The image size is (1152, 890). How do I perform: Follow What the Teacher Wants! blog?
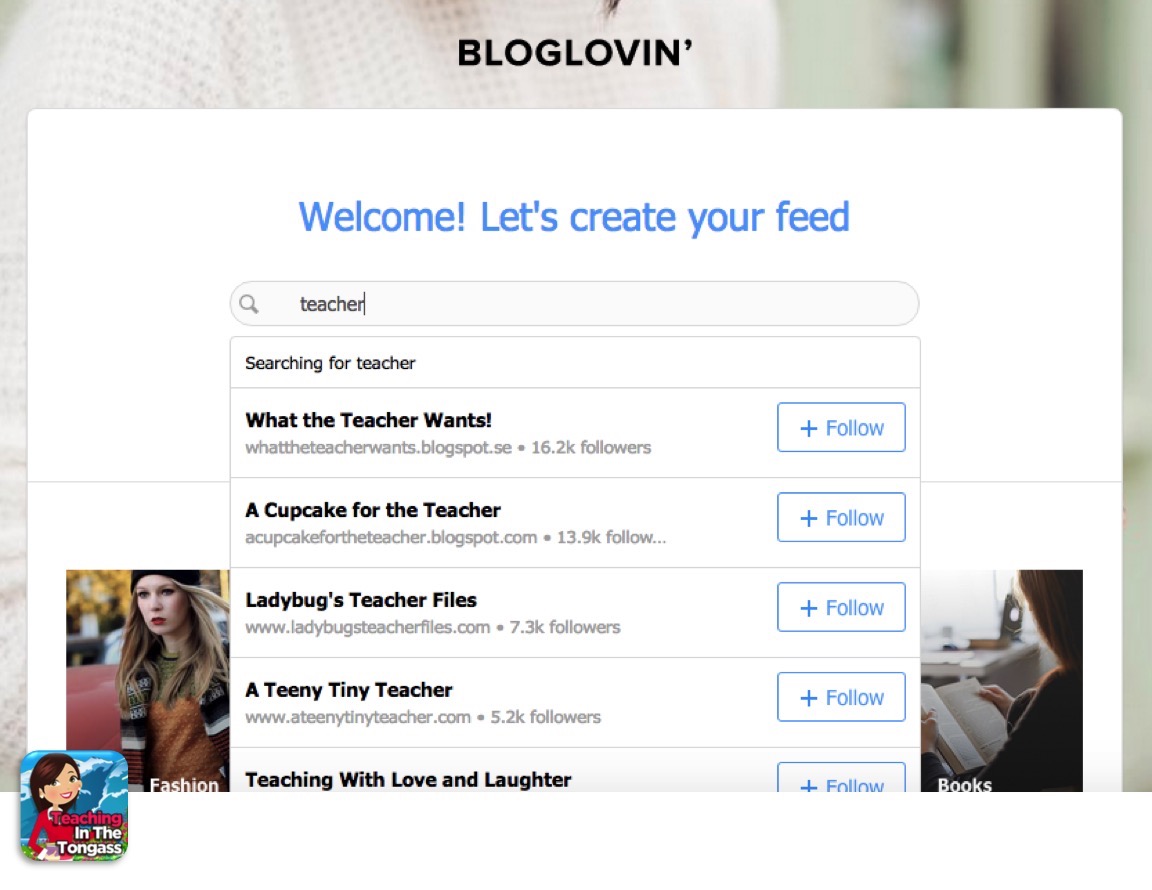pyautogui.click(x=841, y=427)
